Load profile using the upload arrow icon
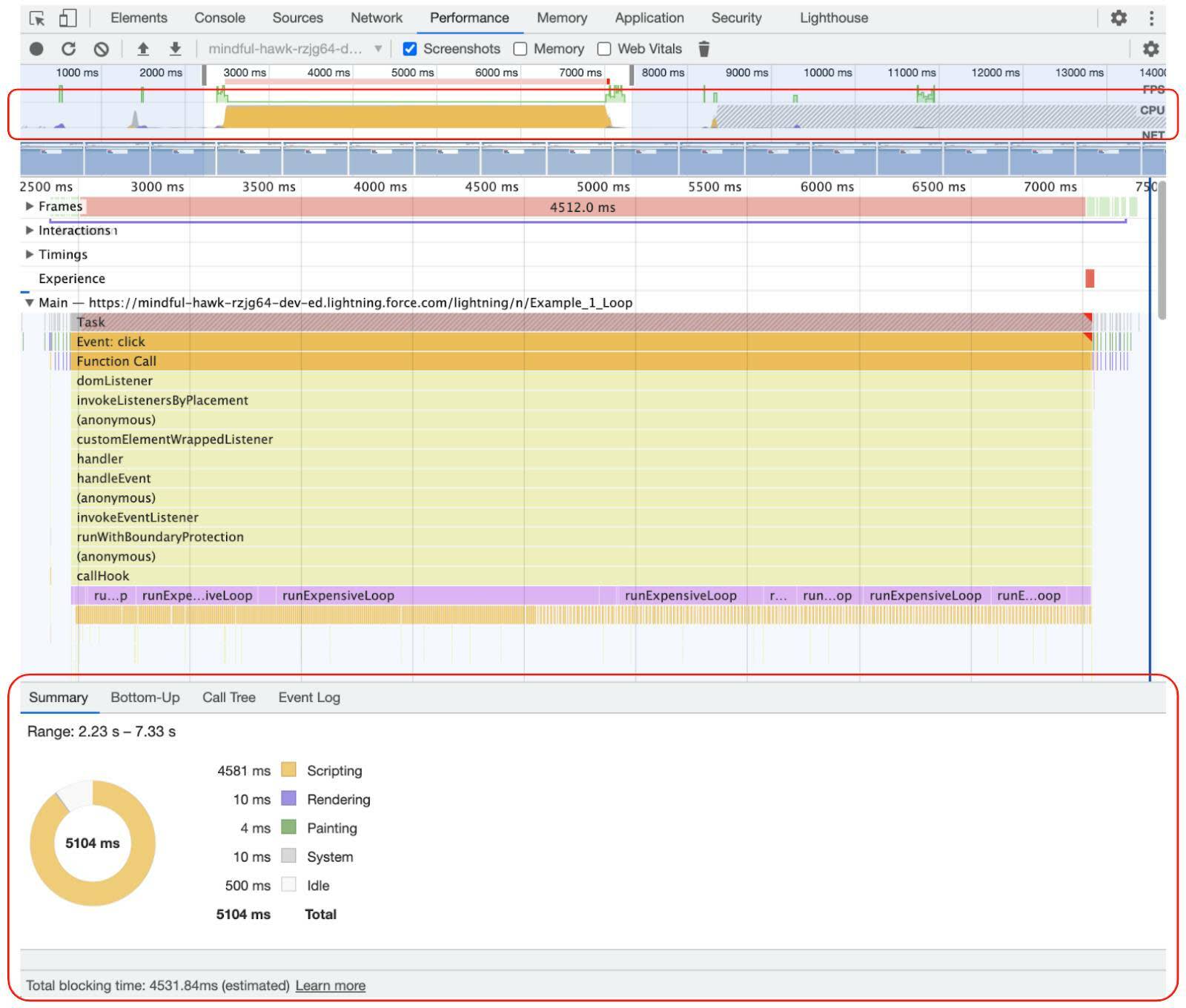Viewport: 1186px width, 1008px height. pyautogui.click(x=143, y=49)
